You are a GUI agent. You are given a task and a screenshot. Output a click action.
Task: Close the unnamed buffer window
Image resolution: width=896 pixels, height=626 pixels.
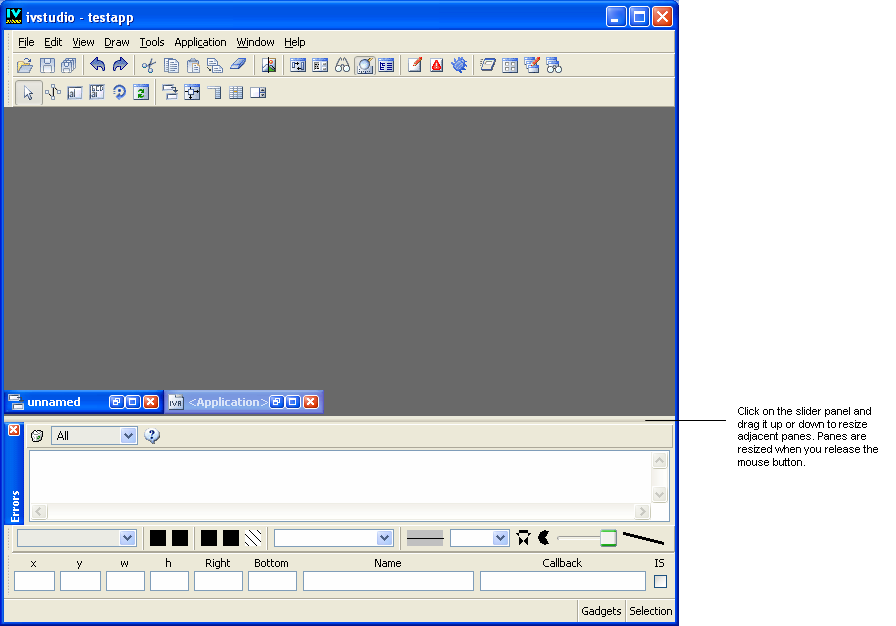(151, 402)
